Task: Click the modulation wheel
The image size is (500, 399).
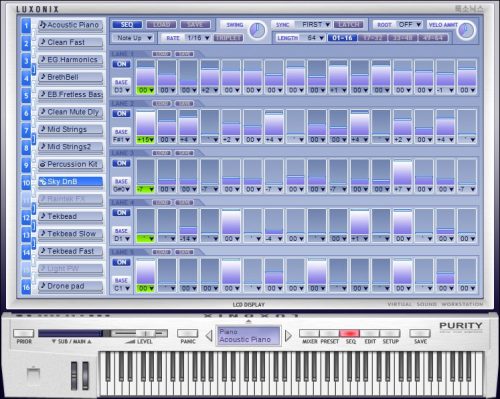Action: tap(86, 376)
